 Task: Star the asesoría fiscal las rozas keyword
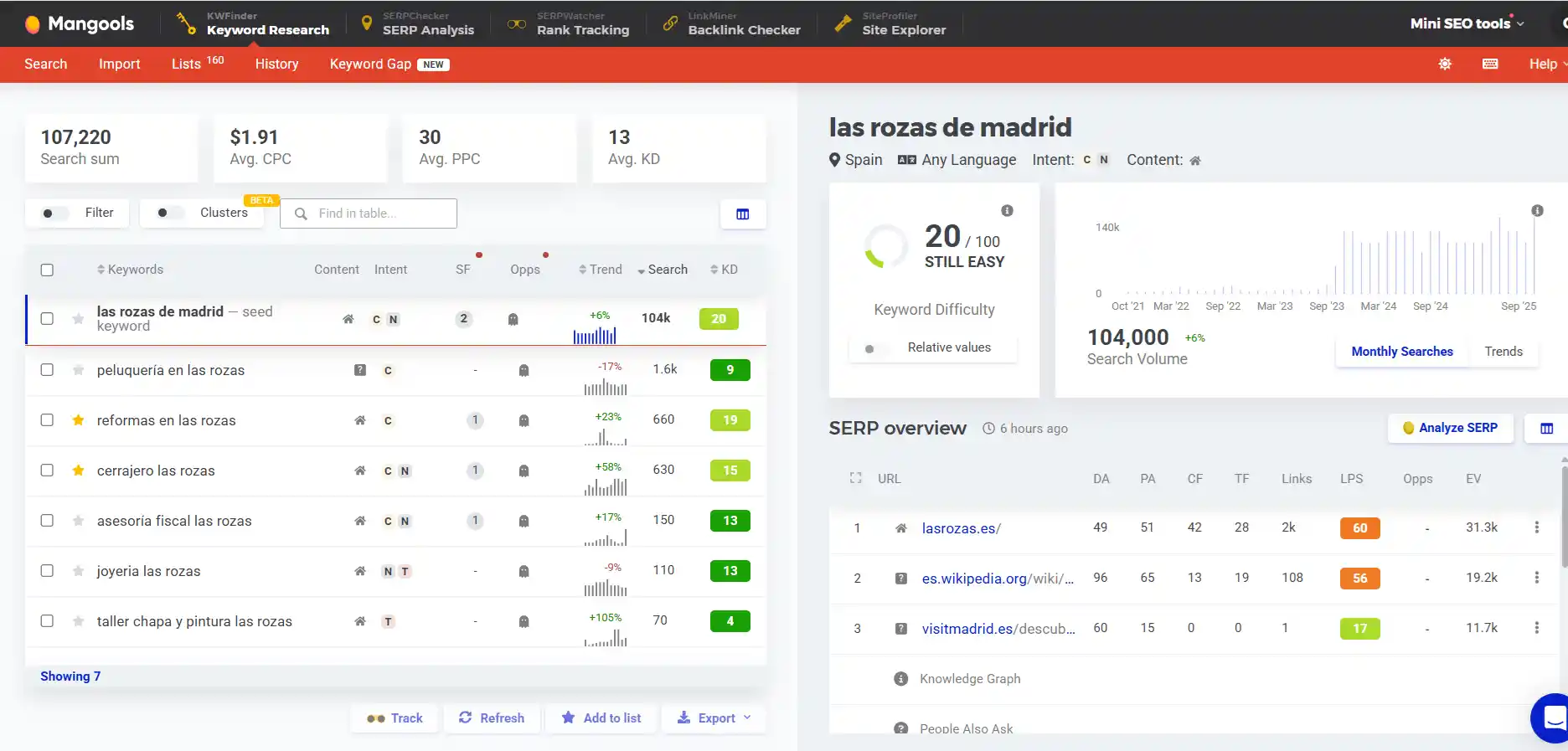point(78,521)
